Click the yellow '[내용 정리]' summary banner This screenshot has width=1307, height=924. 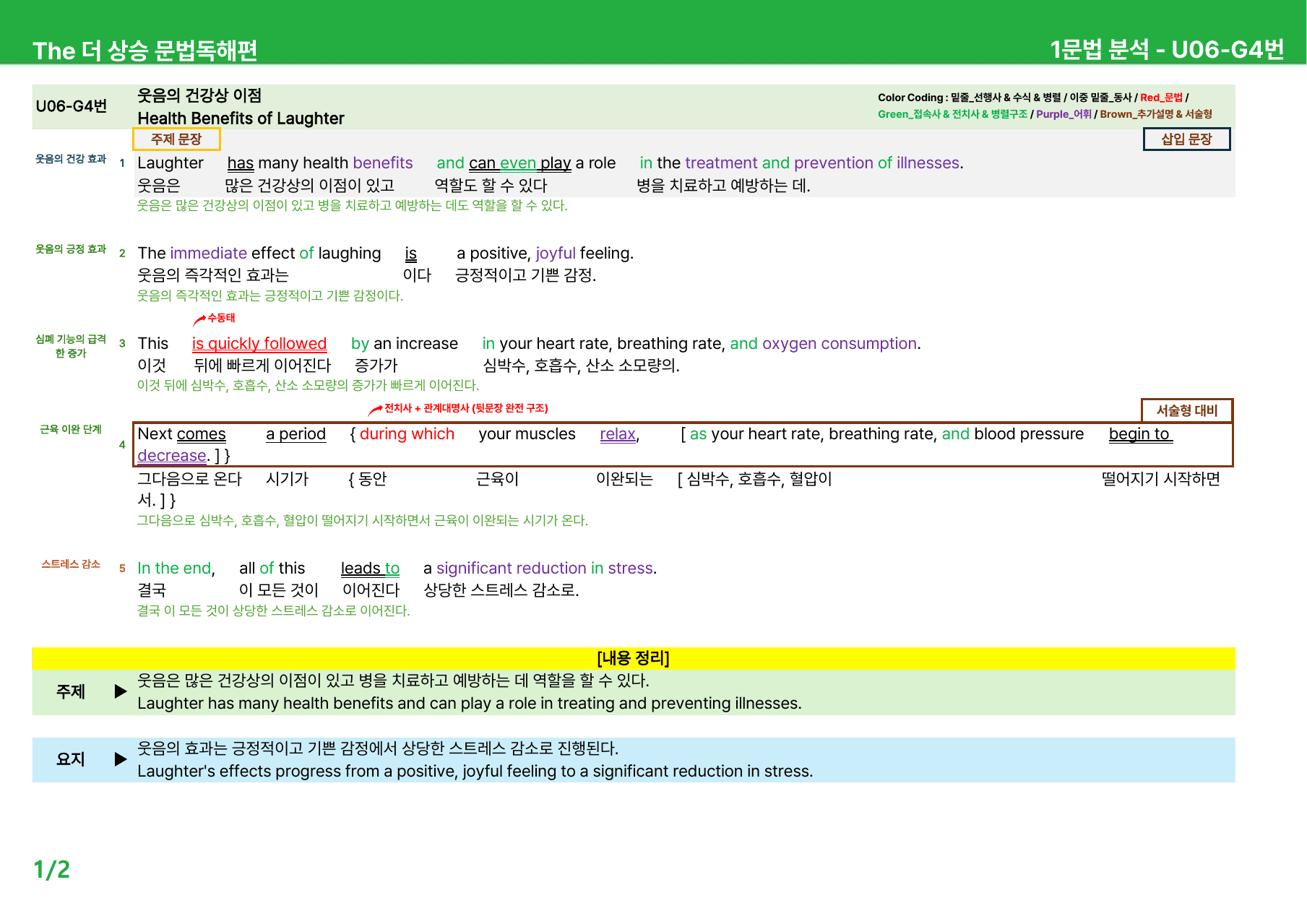634,658
